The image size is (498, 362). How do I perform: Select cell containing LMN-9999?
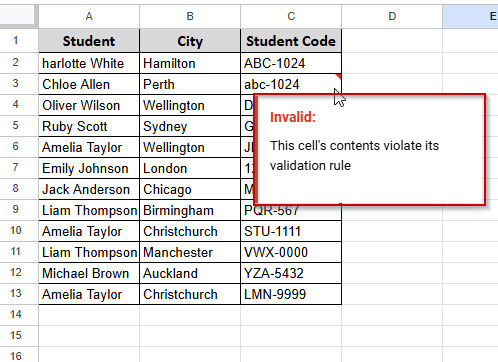(291, 294)
